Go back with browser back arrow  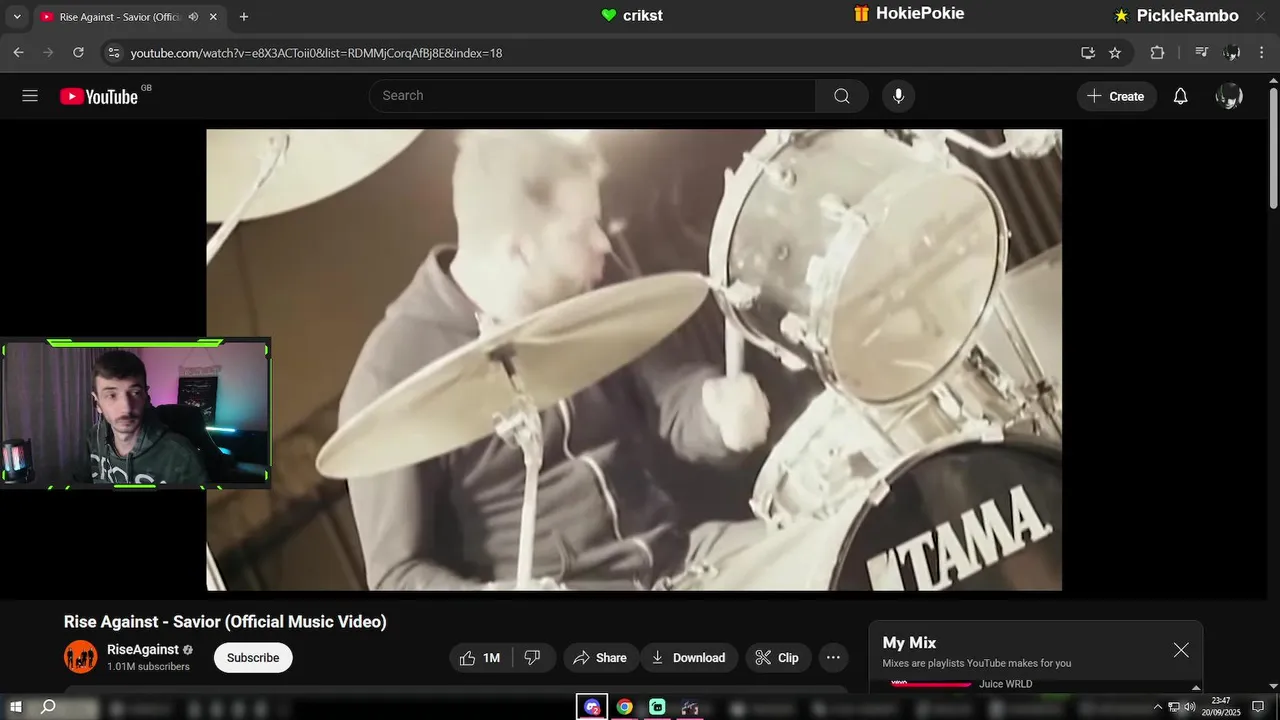(18, 52)
